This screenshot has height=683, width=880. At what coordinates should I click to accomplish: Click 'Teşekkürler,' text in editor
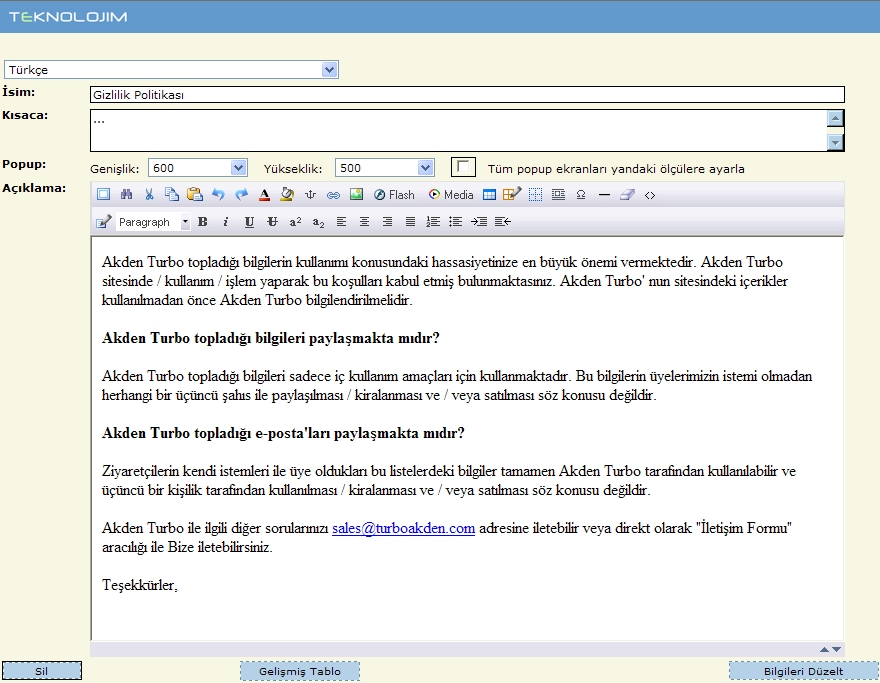tap(140, 585)
